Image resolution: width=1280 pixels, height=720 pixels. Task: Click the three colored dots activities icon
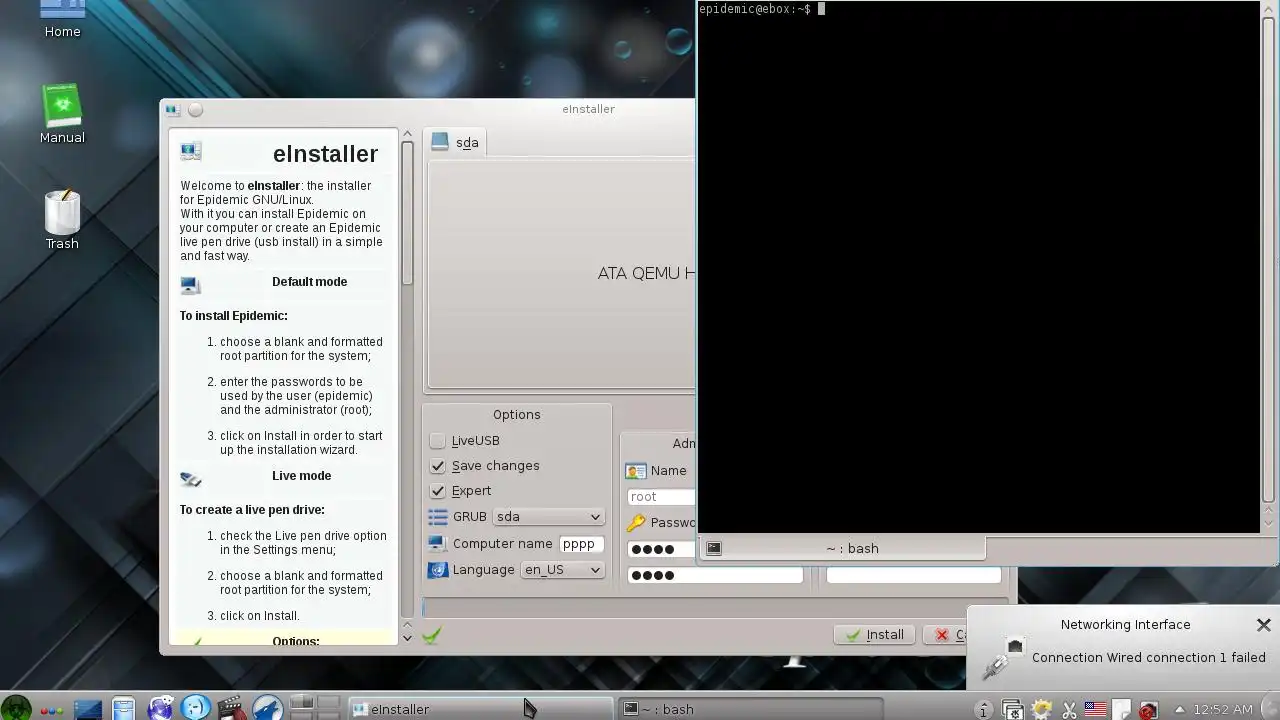(x=51, y=710)
